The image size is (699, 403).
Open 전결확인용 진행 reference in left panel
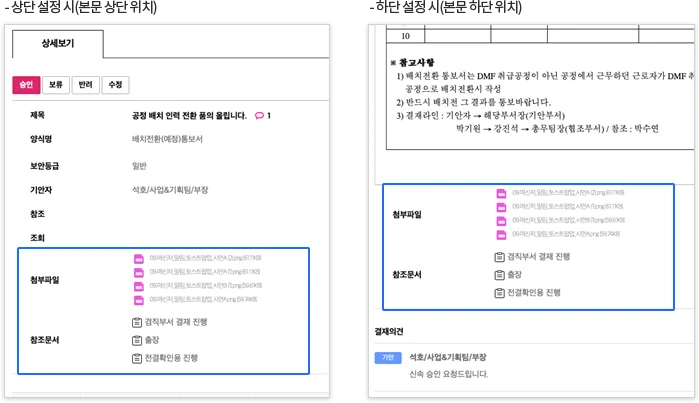171,357
